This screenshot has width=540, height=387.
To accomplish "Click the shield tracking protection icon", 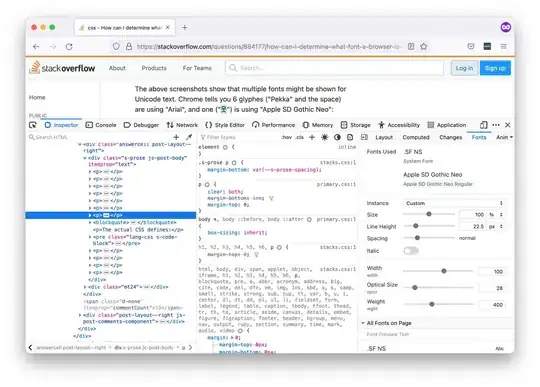I will pyautogui.click(x=116, y=46).
